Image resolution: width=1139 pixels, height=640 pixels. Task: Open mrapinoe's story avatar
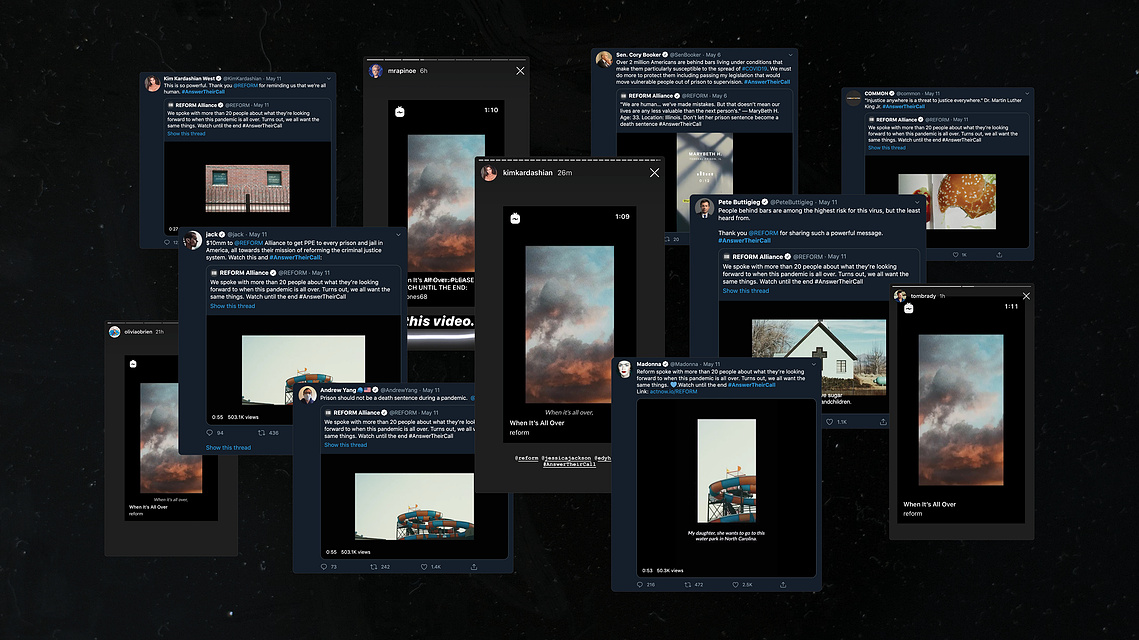click(x=376, y=70)
